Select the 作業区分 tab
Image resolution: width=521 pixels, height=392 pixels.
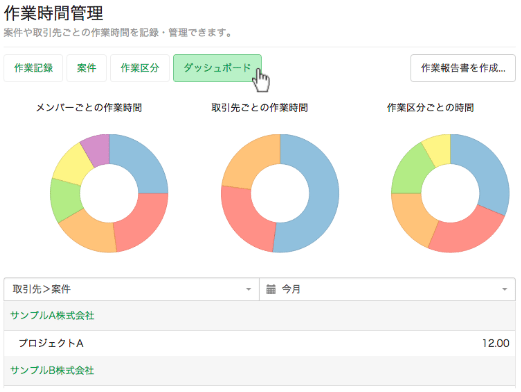point(140,68)
